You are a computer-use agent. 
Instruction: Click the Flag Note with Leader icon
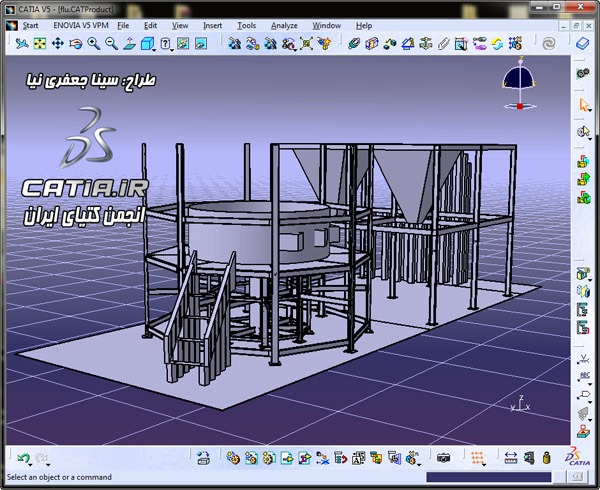tap(583, 395)
